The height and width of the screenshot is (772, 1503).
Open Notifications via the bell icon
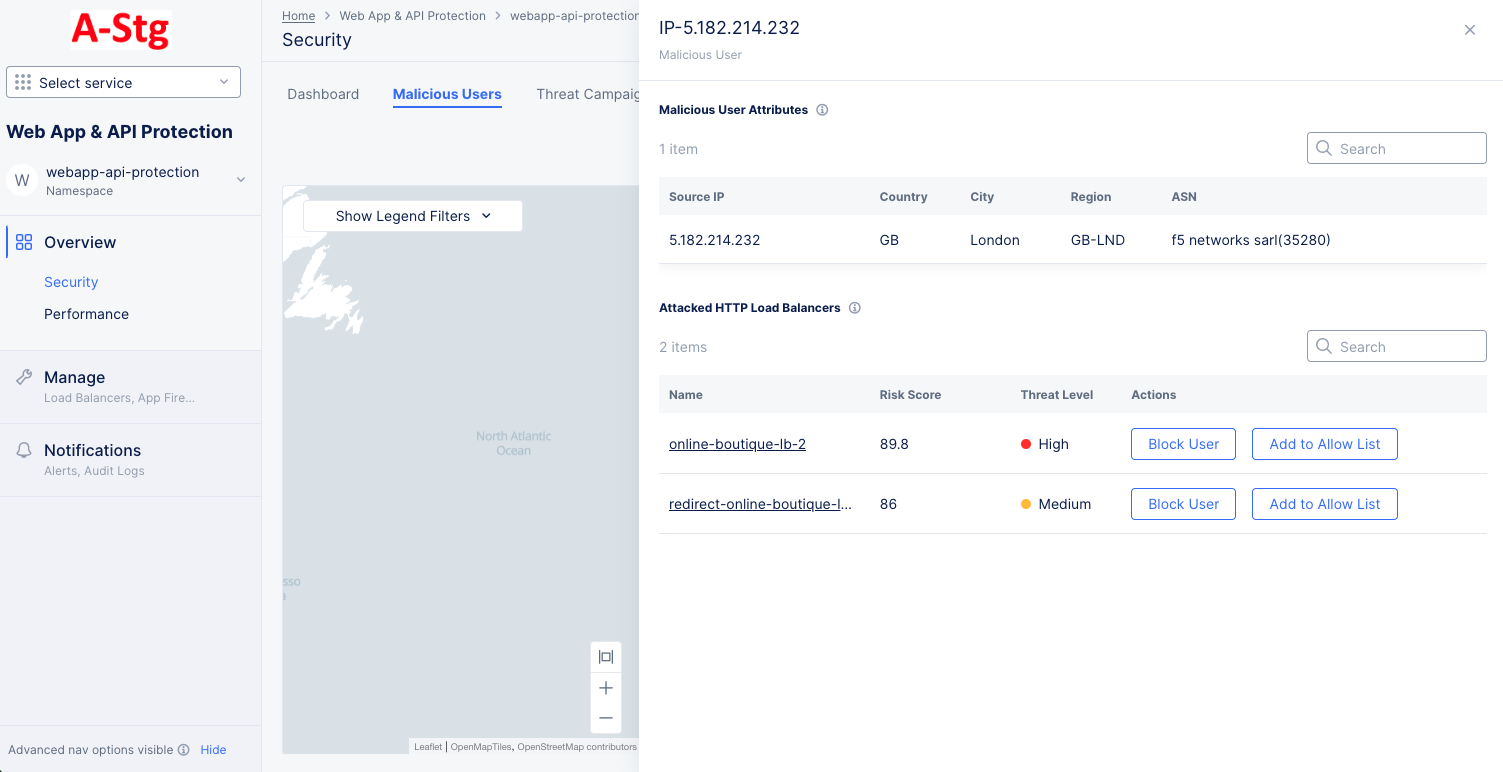pyautogui.click(x=22, y=450)
